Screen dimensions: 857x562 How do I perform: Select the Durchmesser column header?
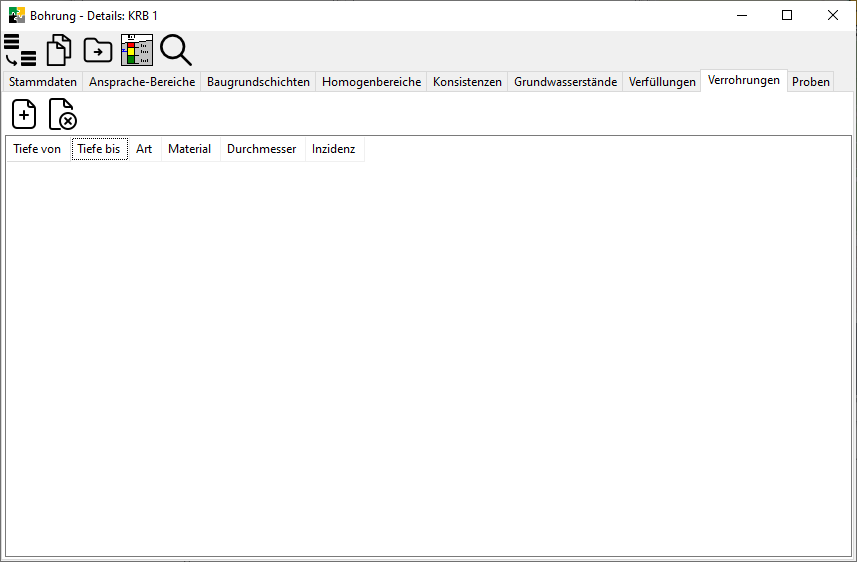(261, 149)
